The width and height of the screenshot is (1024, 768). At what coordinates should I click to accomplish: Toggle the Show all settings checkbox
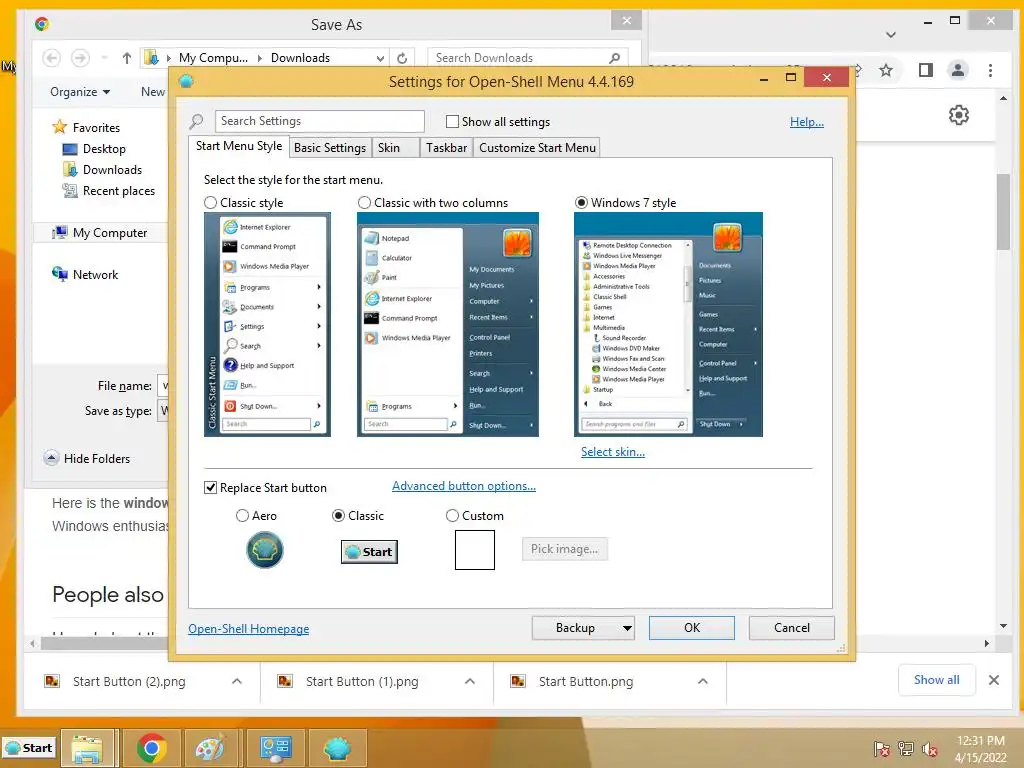pos(452,121)
